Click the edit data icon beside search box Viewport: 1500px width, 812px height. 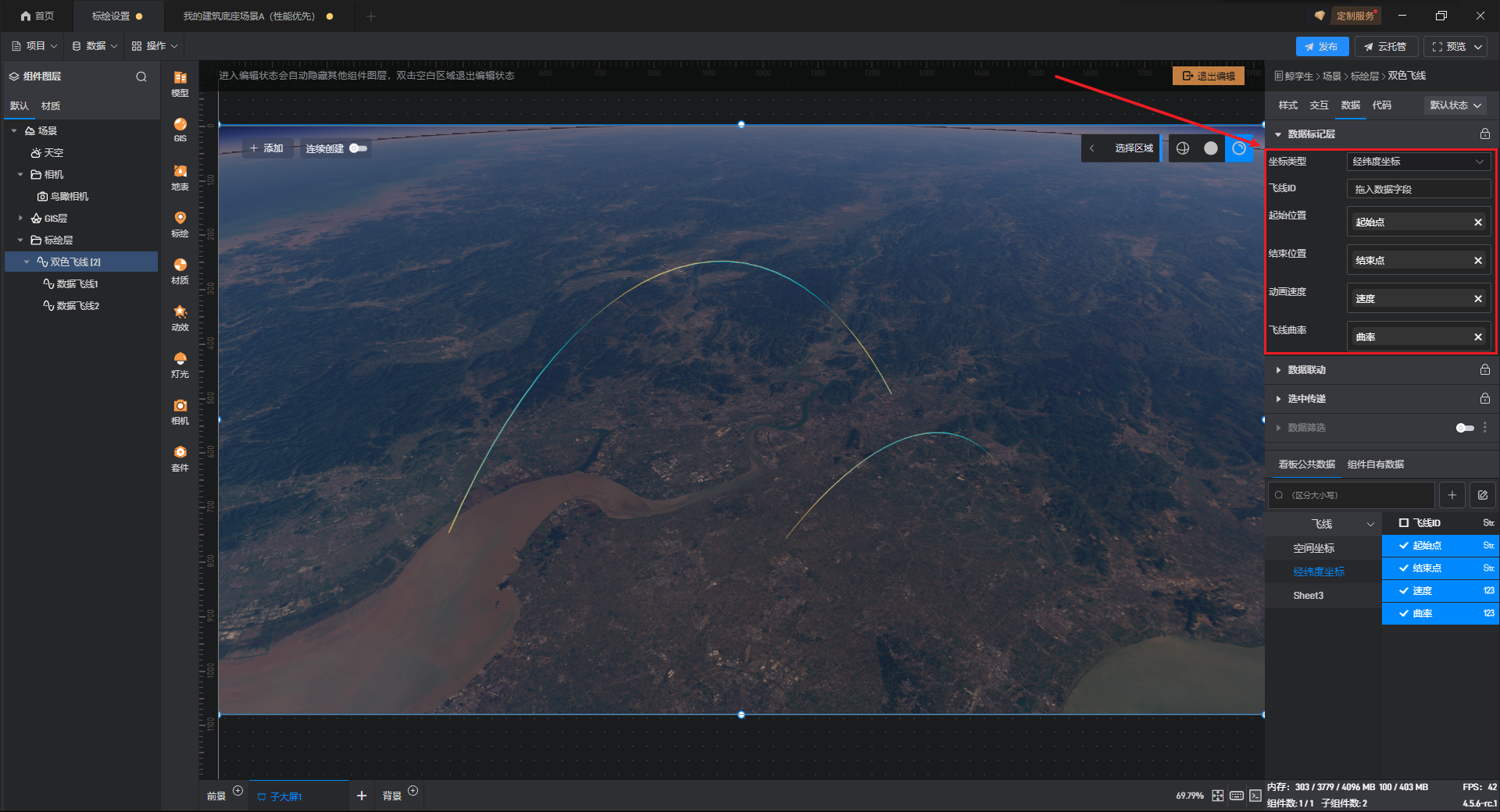point(1482,495)
